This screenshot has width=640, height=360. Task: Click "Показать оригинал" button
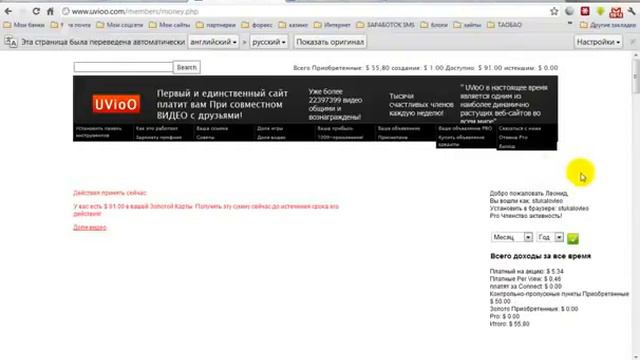click(330, 42)
